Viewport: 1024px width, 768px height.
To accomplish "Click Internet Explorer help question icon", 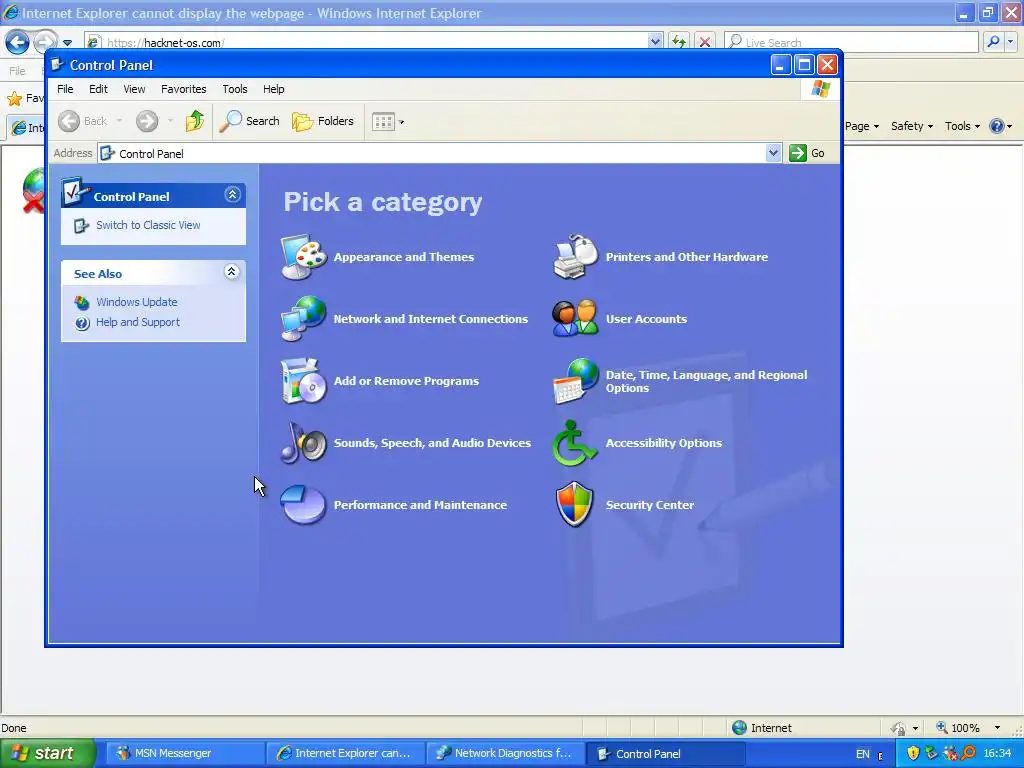I will (x=997, y=126).
